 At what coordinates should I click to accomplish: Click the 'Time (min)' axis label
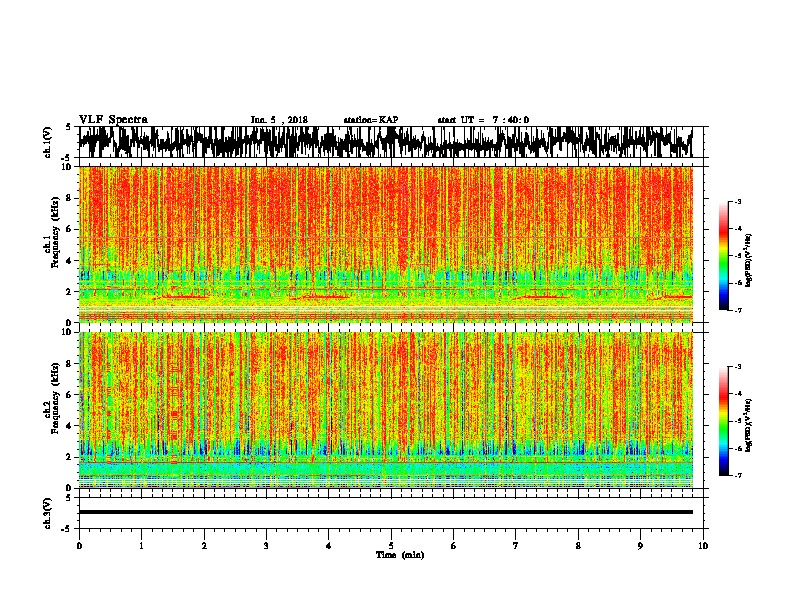[x=400, y=555]
